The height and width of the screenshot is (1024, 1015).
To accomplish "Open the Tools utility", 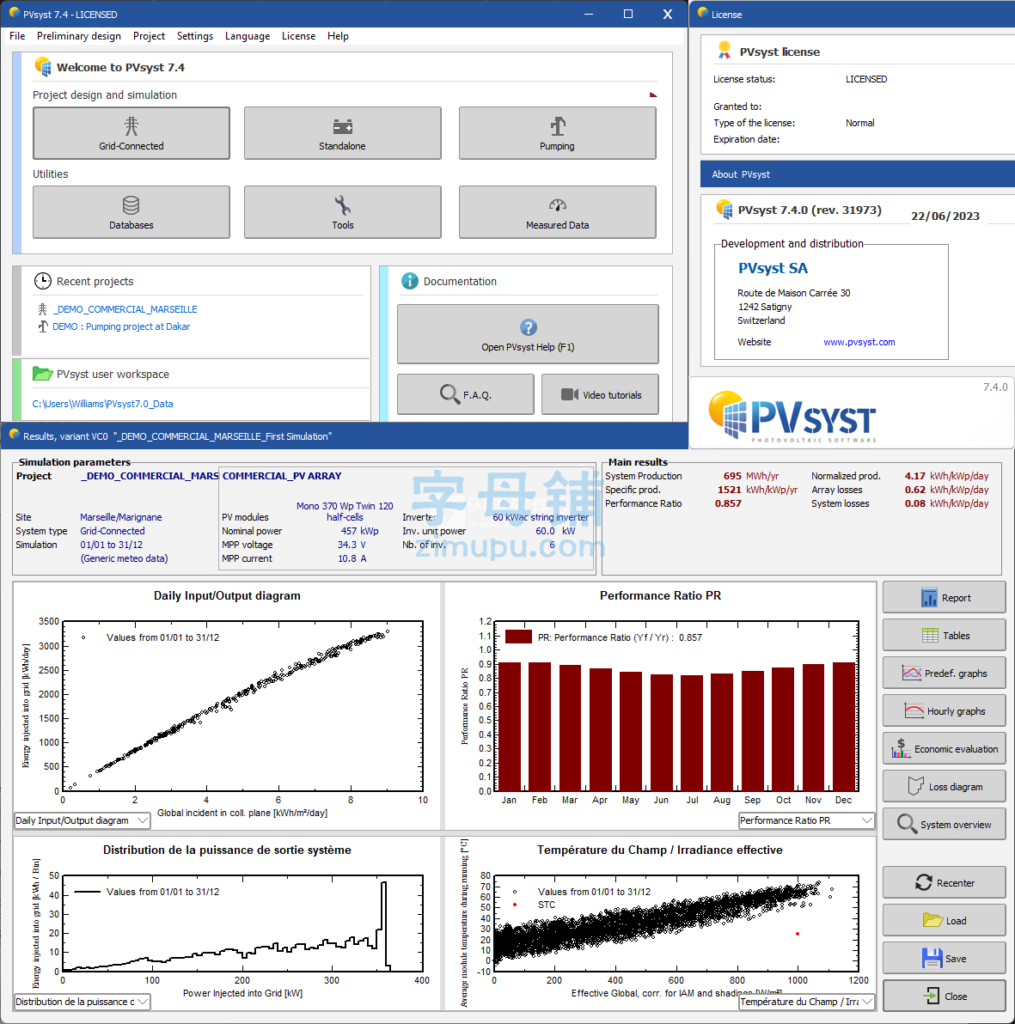I will pos(342,212).
